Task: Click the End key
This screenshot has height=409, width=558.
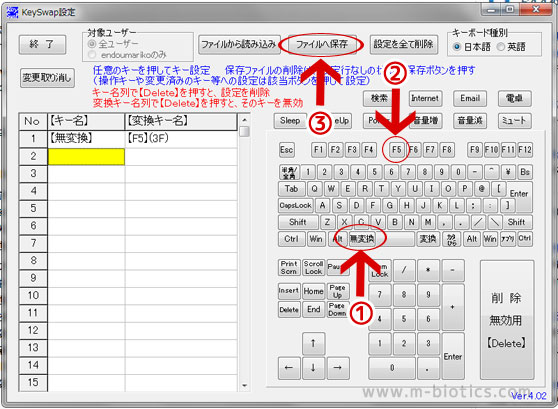Action: pos(313,309)
